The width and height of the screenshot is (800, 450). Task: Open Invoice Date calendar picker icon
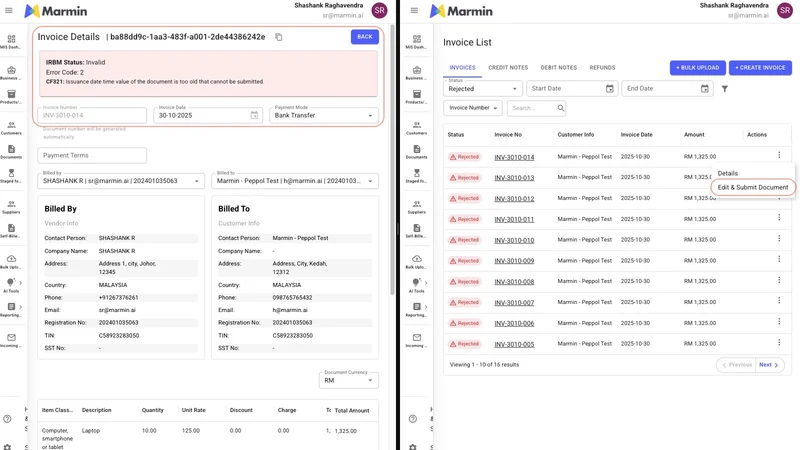254,115
